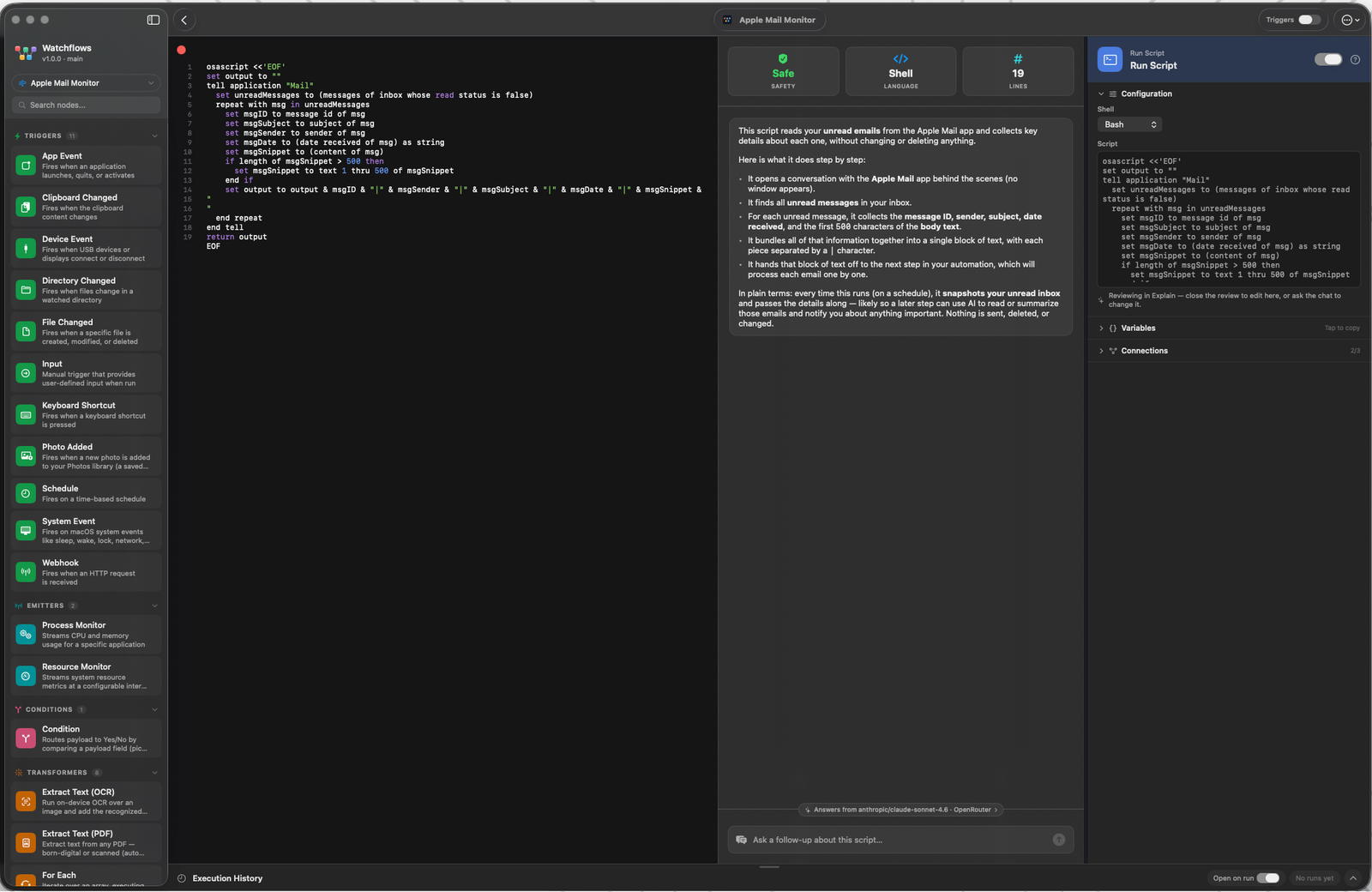
Task: Expand the Connections section
Action: [1101, 351]
